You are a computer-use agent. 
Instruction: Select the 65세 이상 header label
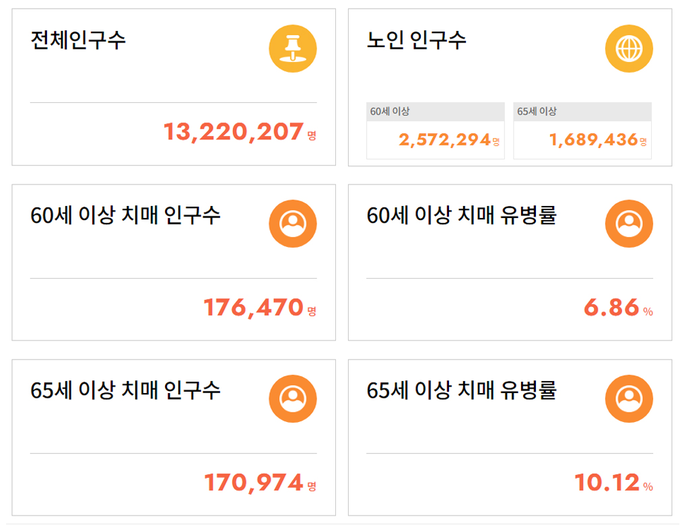point(536,111)
